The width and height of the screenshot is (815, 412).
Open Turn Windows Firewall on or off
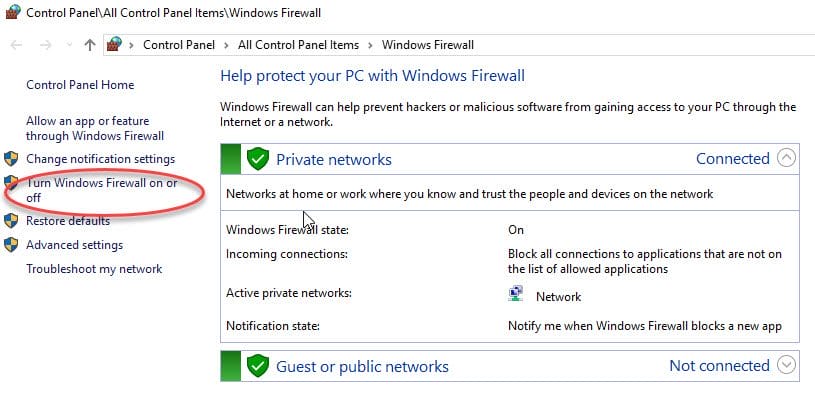pos(101,190)
